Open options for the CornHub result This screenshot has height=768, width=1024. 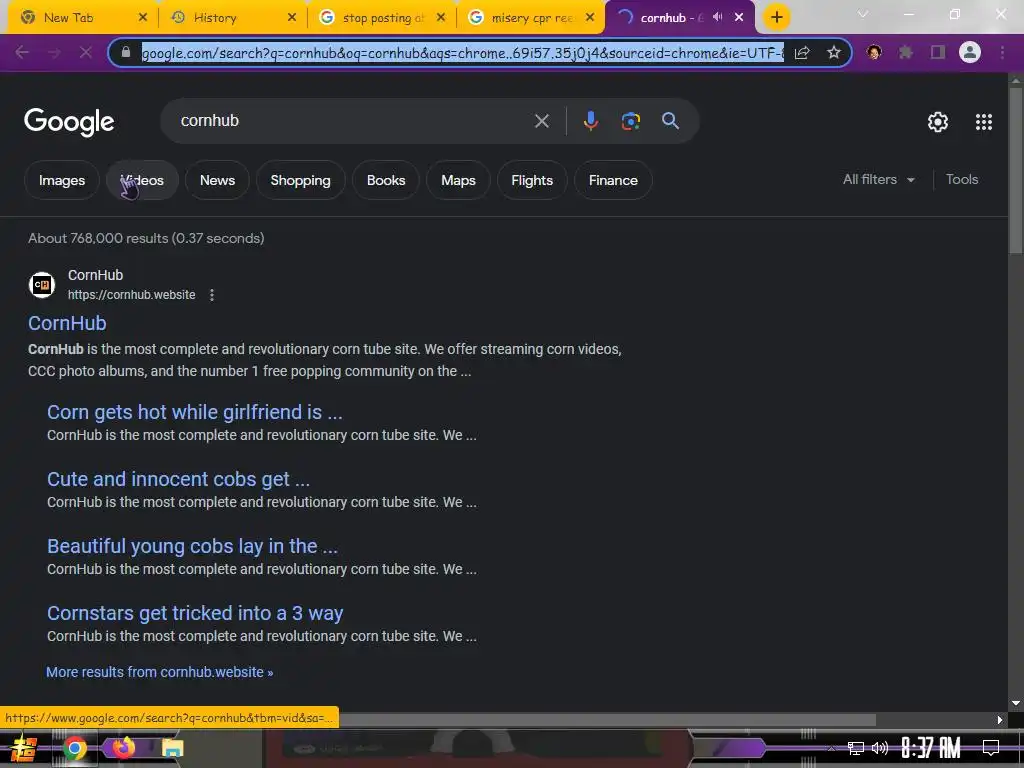[212, 295]
